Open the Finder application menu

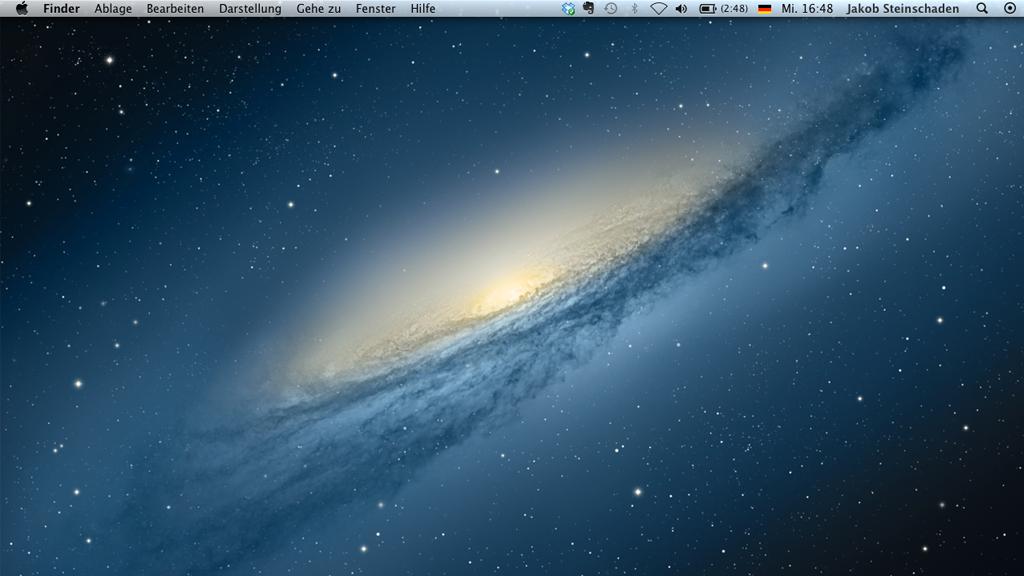[x=61, y=8]
